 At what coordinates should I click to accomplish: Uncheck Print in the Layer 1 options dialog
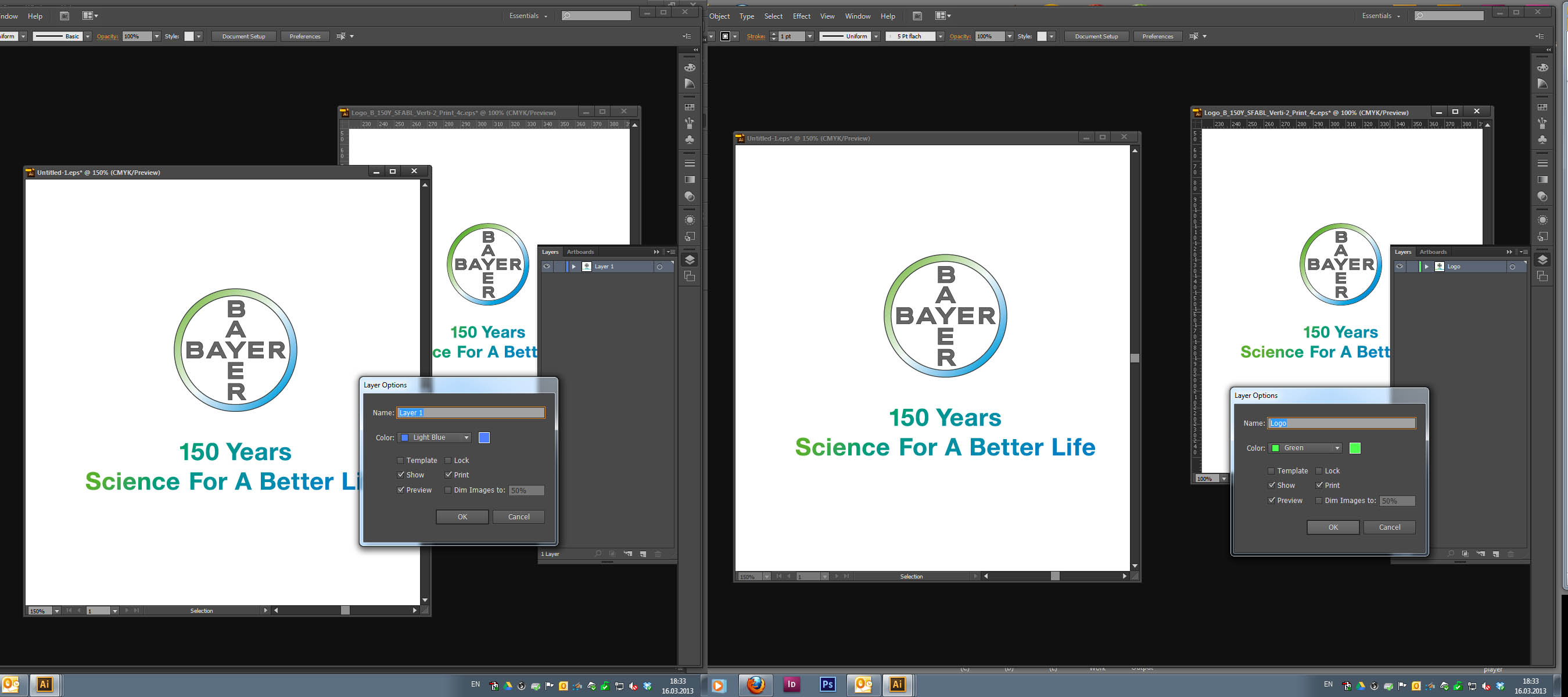448,475
